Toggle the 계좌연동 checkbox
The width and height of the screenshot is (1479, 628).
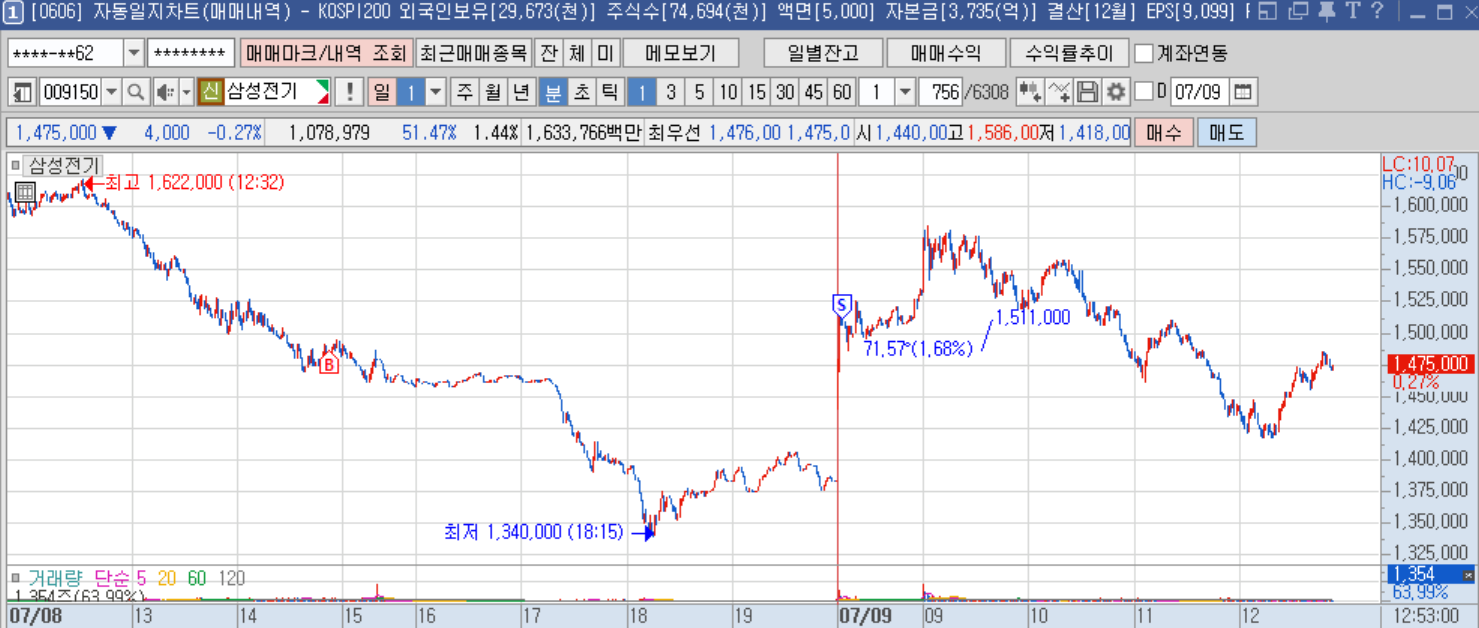point(1145,53)
